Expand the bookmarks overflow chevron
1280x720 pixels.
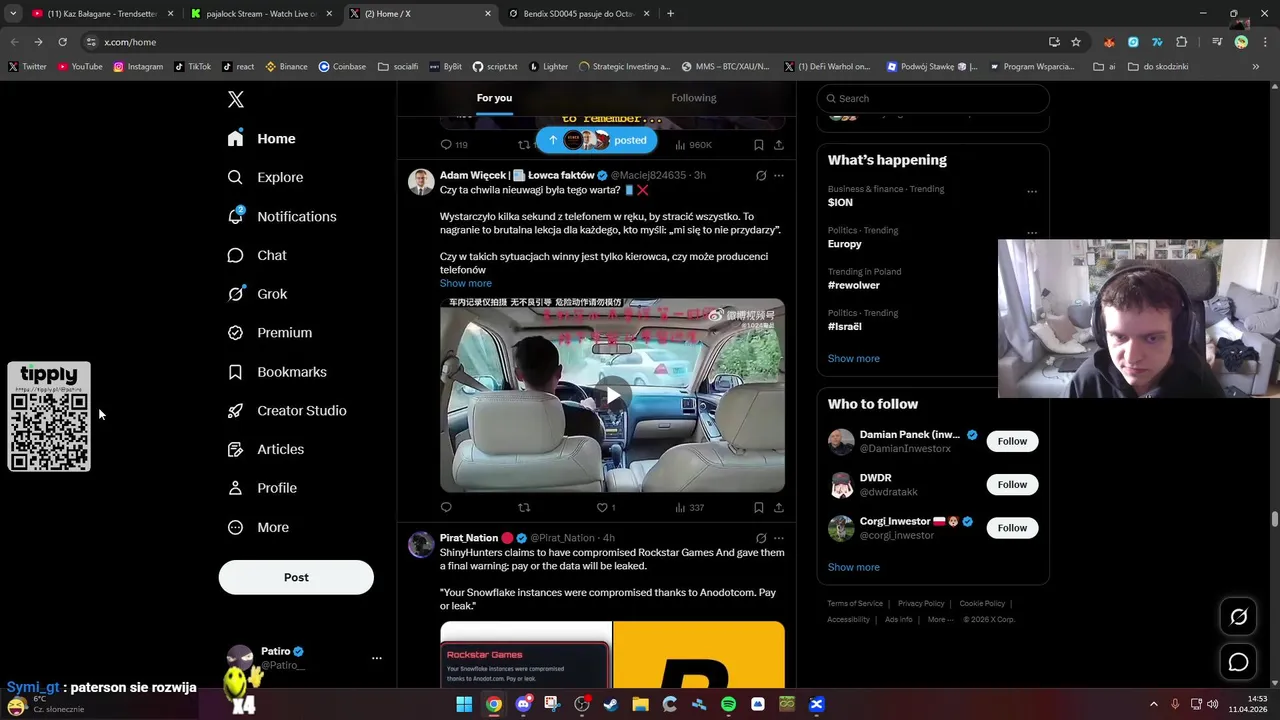click(1256, 67)
